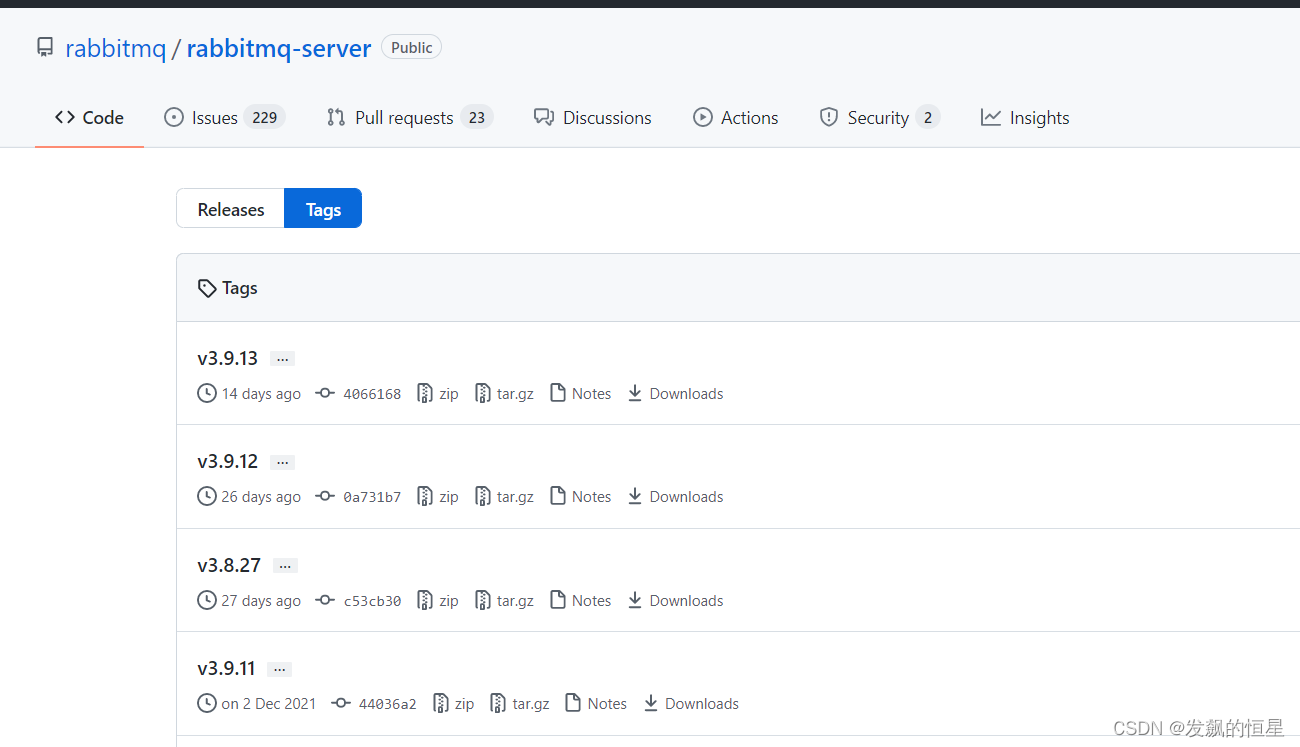This screenshot has width=1300, height=747.
Task: Download tar.gz for v3.9.11
Action: point(520,703)
